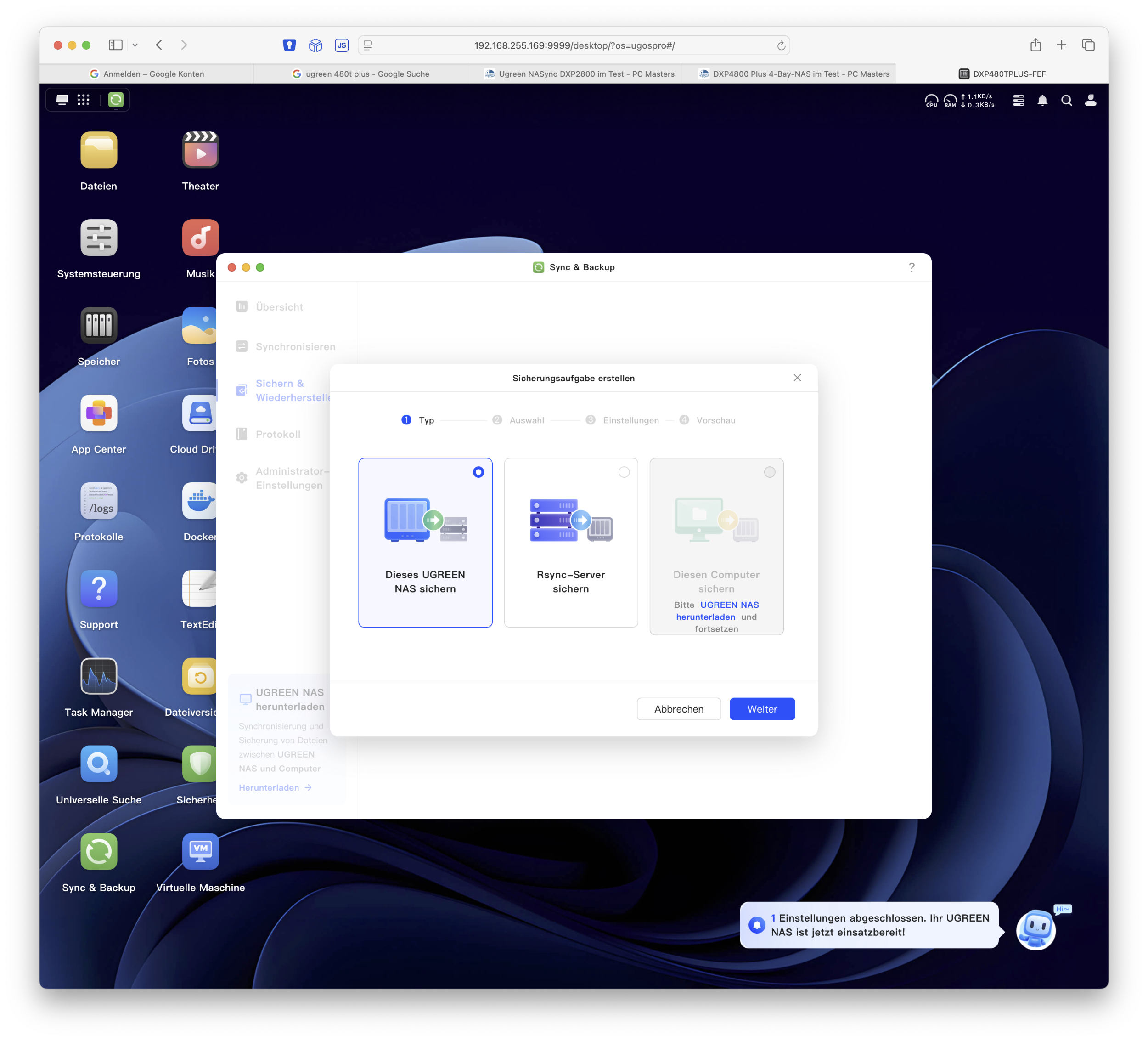
Task: Open the search magnifier in top bar
Action: point(1067,100)
